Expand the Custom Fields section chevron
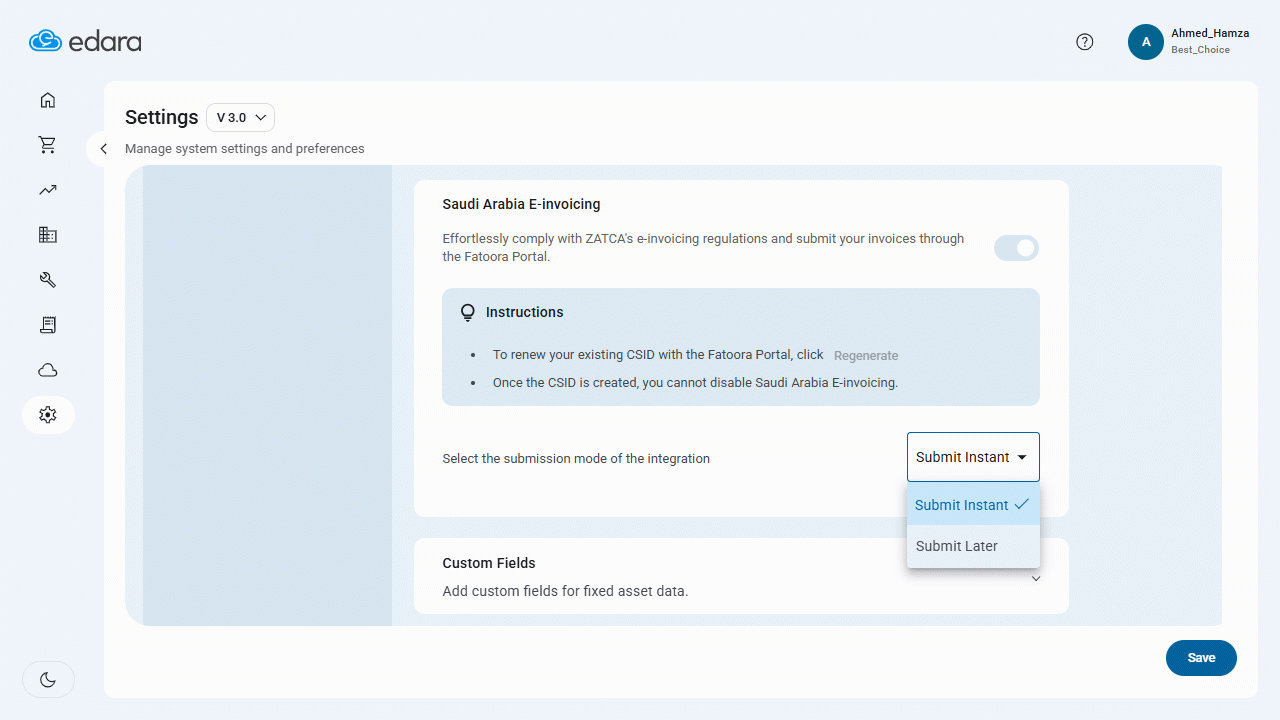The image size is (1280, 720). pos(1036,578)
